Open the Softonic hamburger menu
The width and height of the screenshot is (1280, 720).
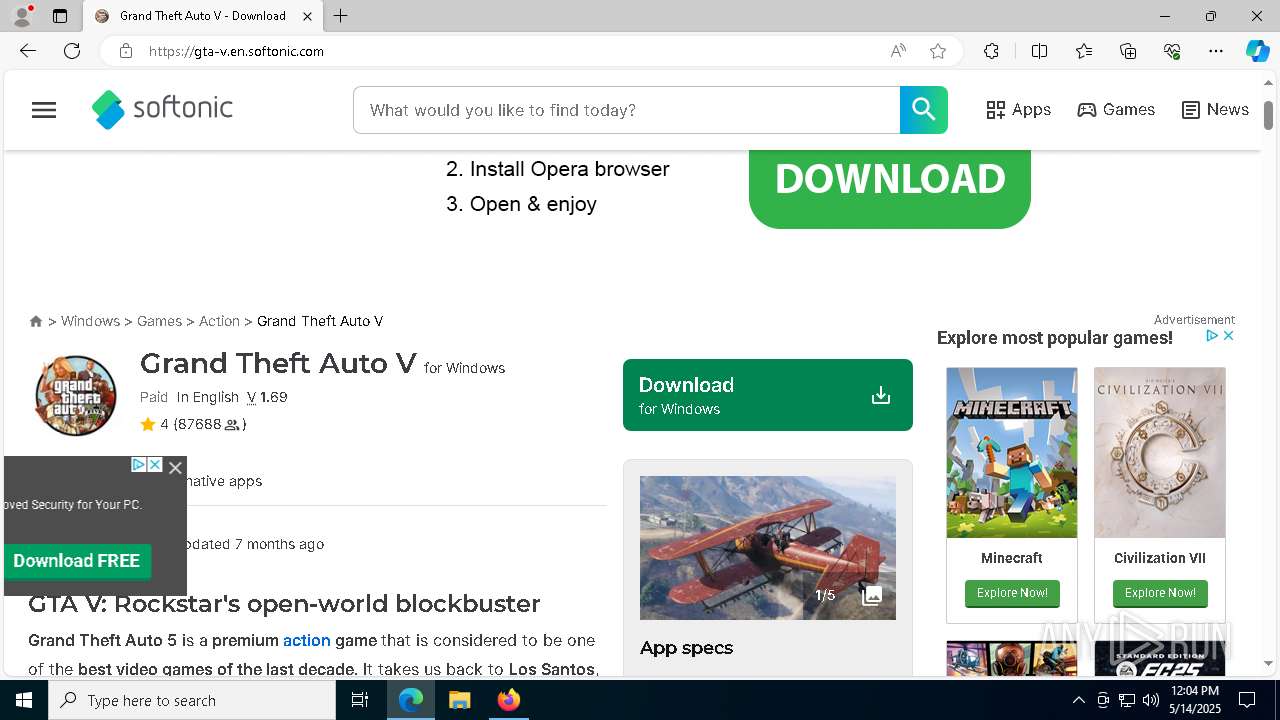pyautogui.click(x=44, y=110)
